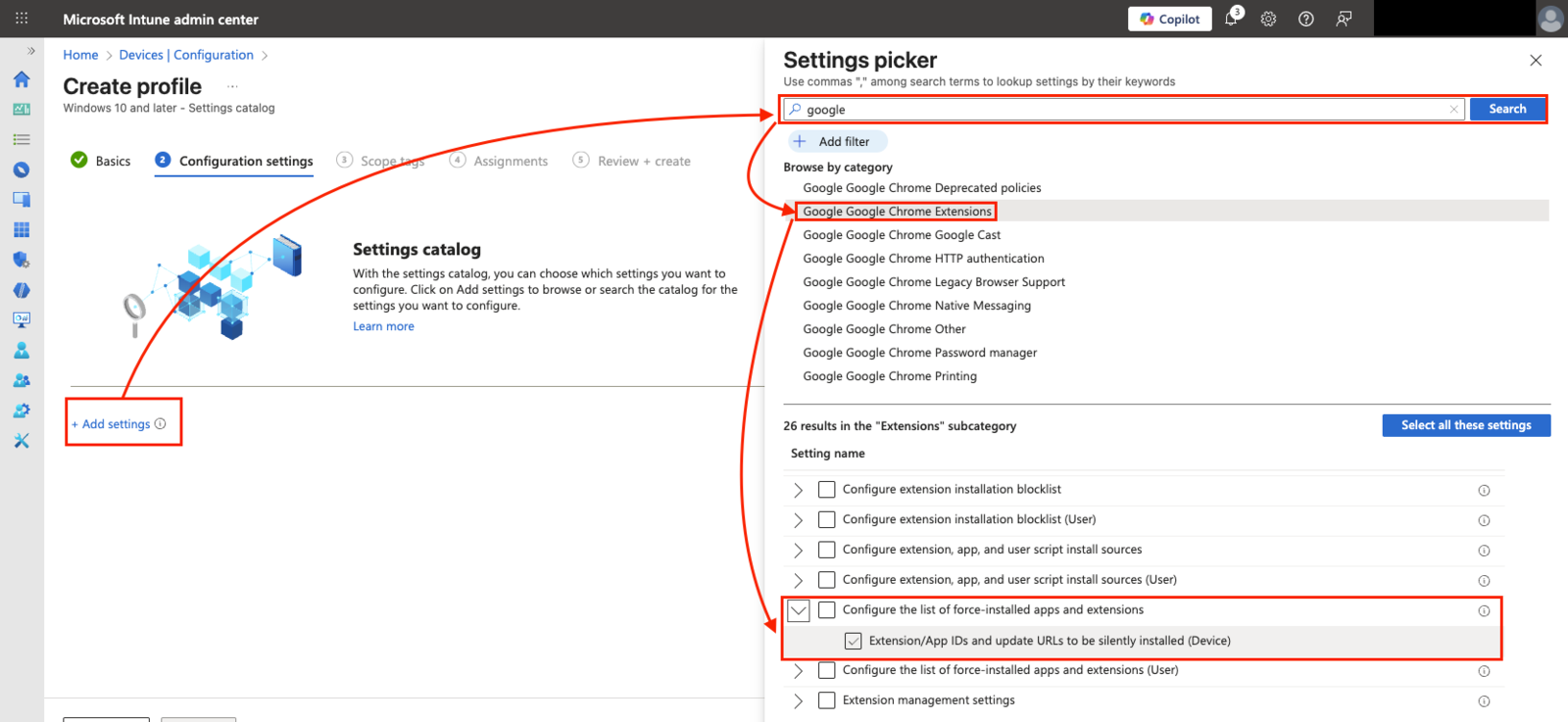Open the help question mark icon
1568x722 pixels.
[1305, 19]
